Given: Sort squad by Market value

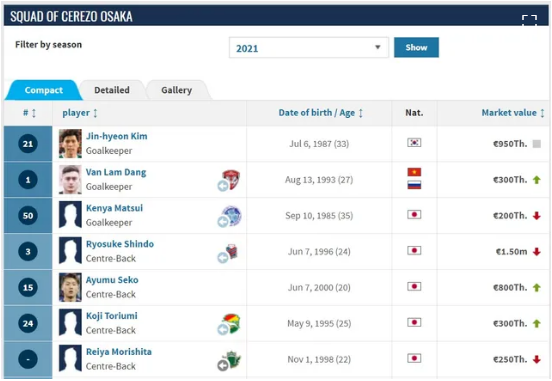Looking at the screenshot, I should (513, 113).
